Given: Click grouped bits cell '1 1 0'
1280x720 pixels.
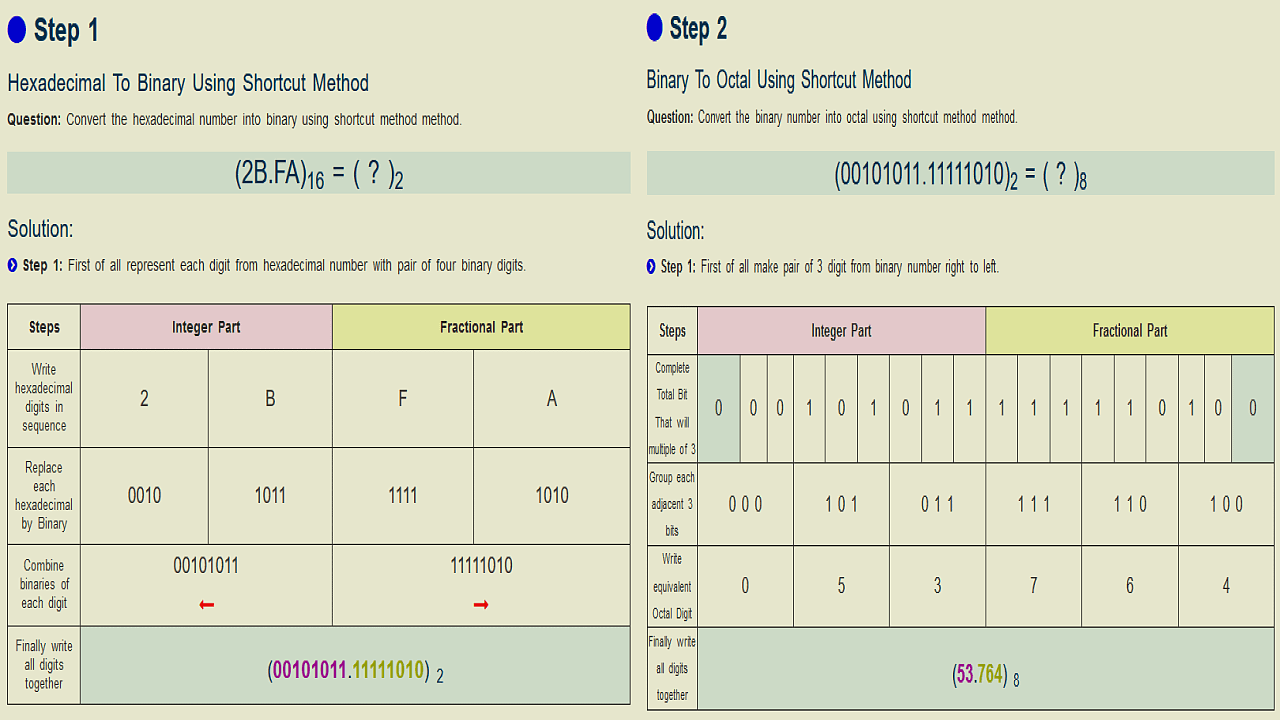Looking at the screenshot, I should [x=1130, y=504].
